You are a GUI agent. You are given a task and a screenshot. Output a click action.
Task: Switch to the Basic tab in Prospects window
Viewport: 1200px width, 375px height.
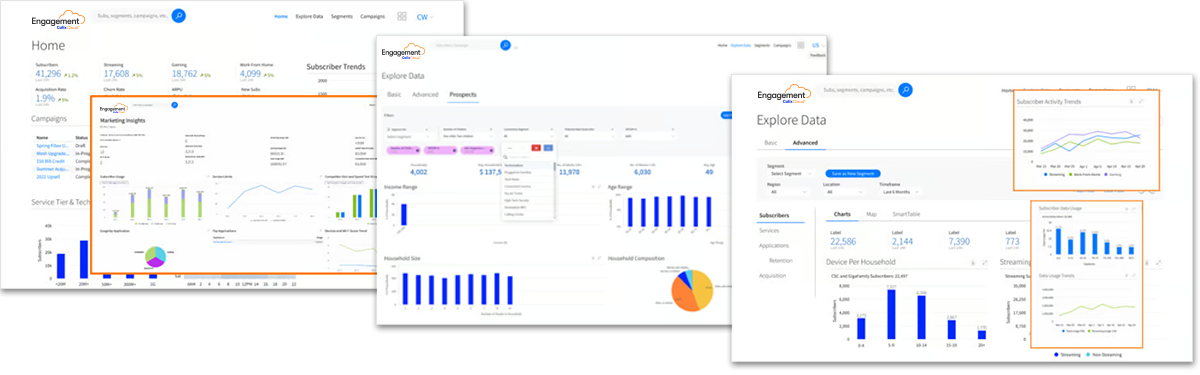click(x=394, y=94)
